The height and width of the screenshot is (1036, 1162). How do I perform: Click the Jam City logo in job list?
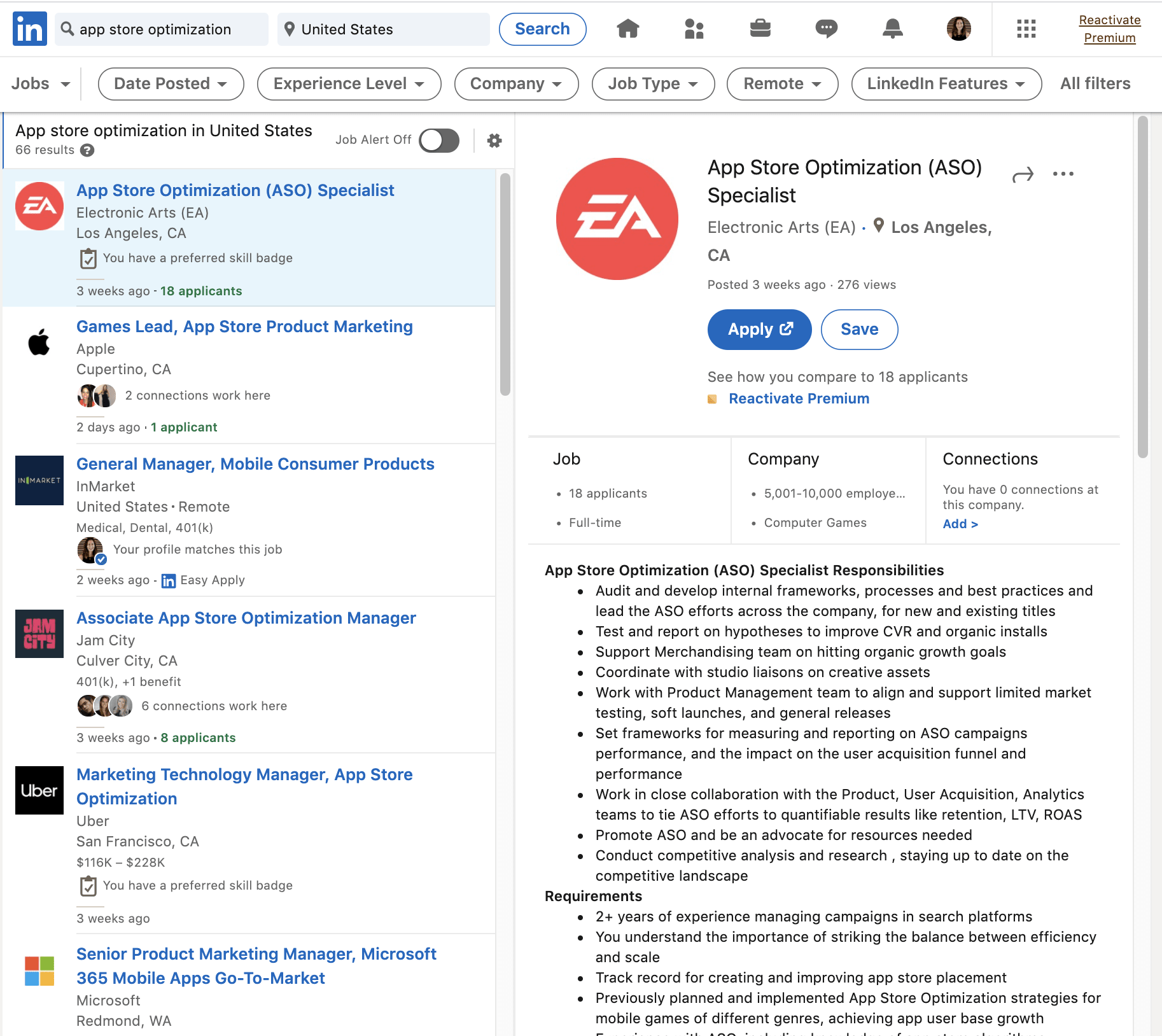39,634
